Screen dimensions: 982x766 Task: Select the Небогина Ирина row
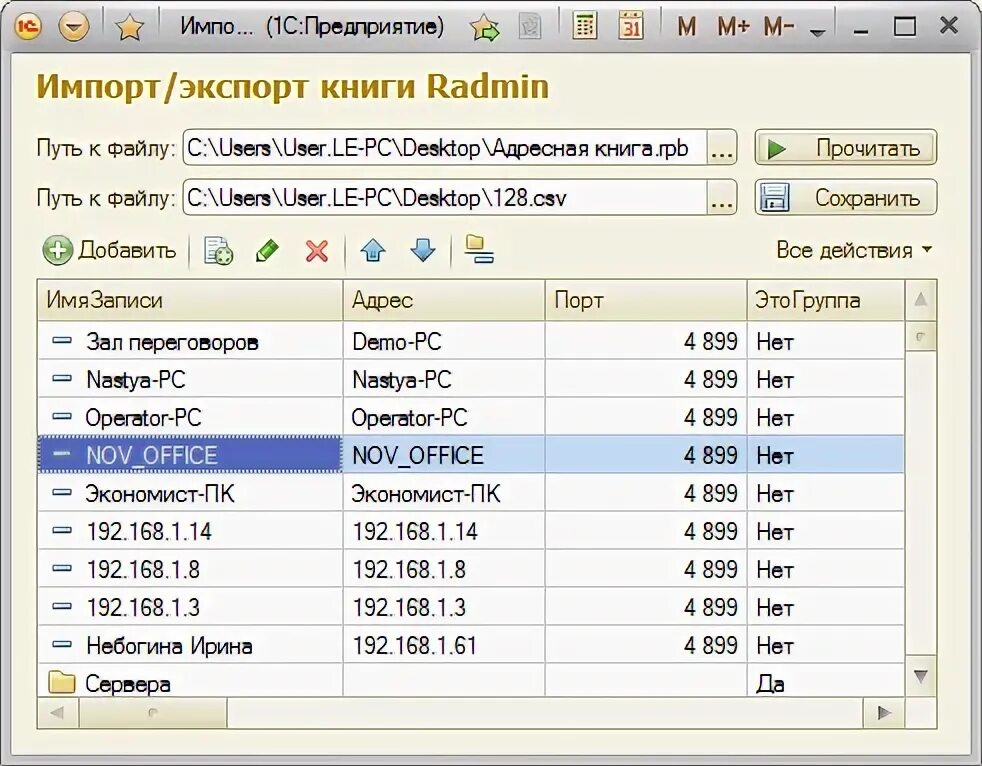click(471, 645)
